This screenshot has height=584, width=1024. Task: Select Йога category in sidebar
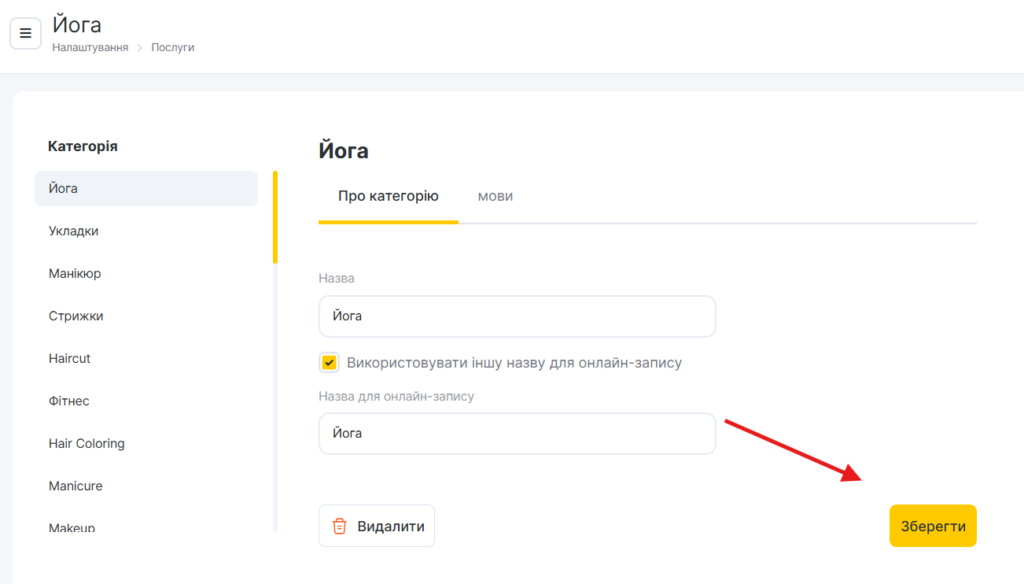coord(146,188)
